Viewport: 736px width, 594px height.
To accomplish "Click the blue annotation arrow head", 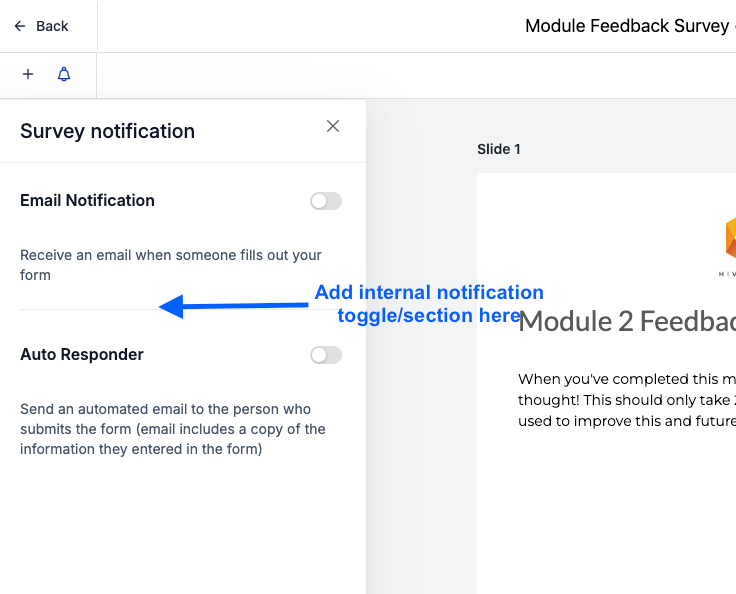I will [x=172, y=306].
